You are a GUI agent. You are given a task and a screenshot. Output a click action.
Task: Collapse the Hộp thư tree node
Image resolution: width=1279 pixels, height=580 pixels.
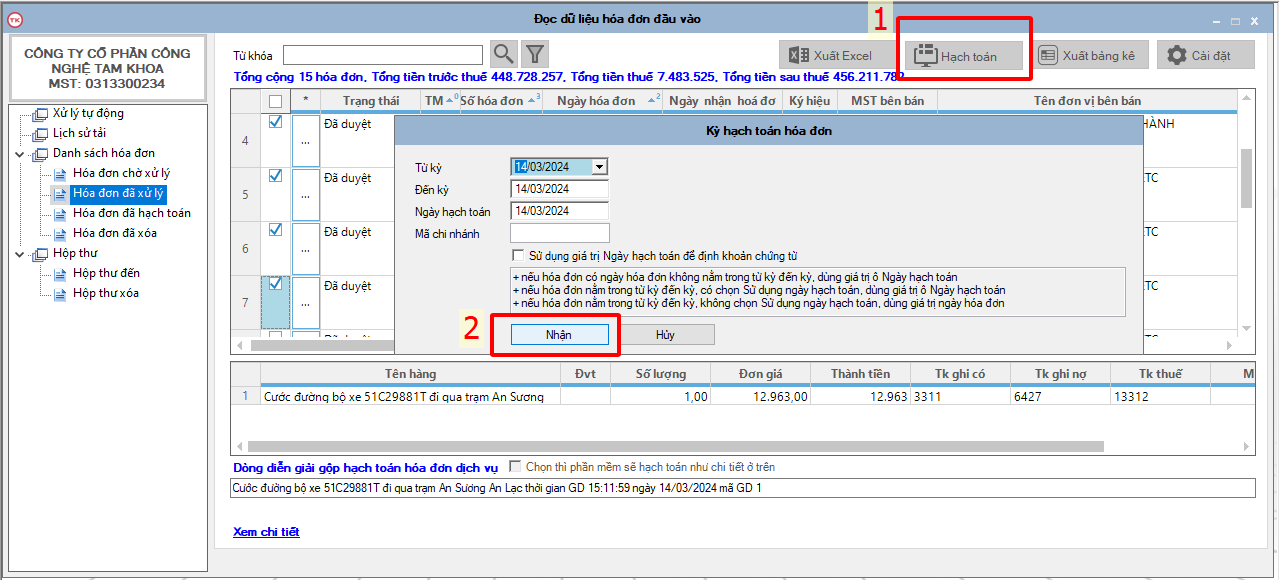20,254
